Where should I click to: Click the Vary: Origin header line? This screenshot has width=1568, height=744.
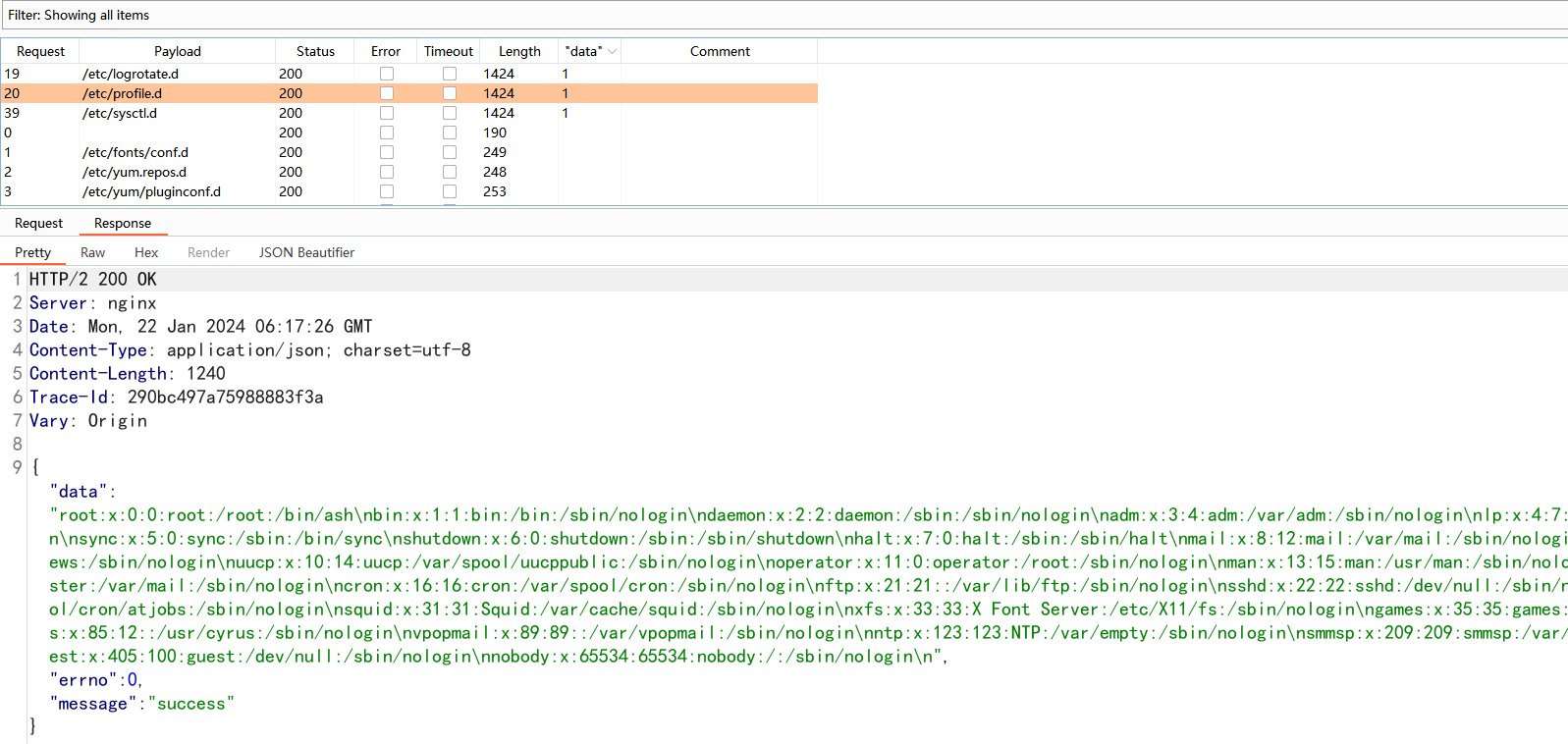[88, 421]
